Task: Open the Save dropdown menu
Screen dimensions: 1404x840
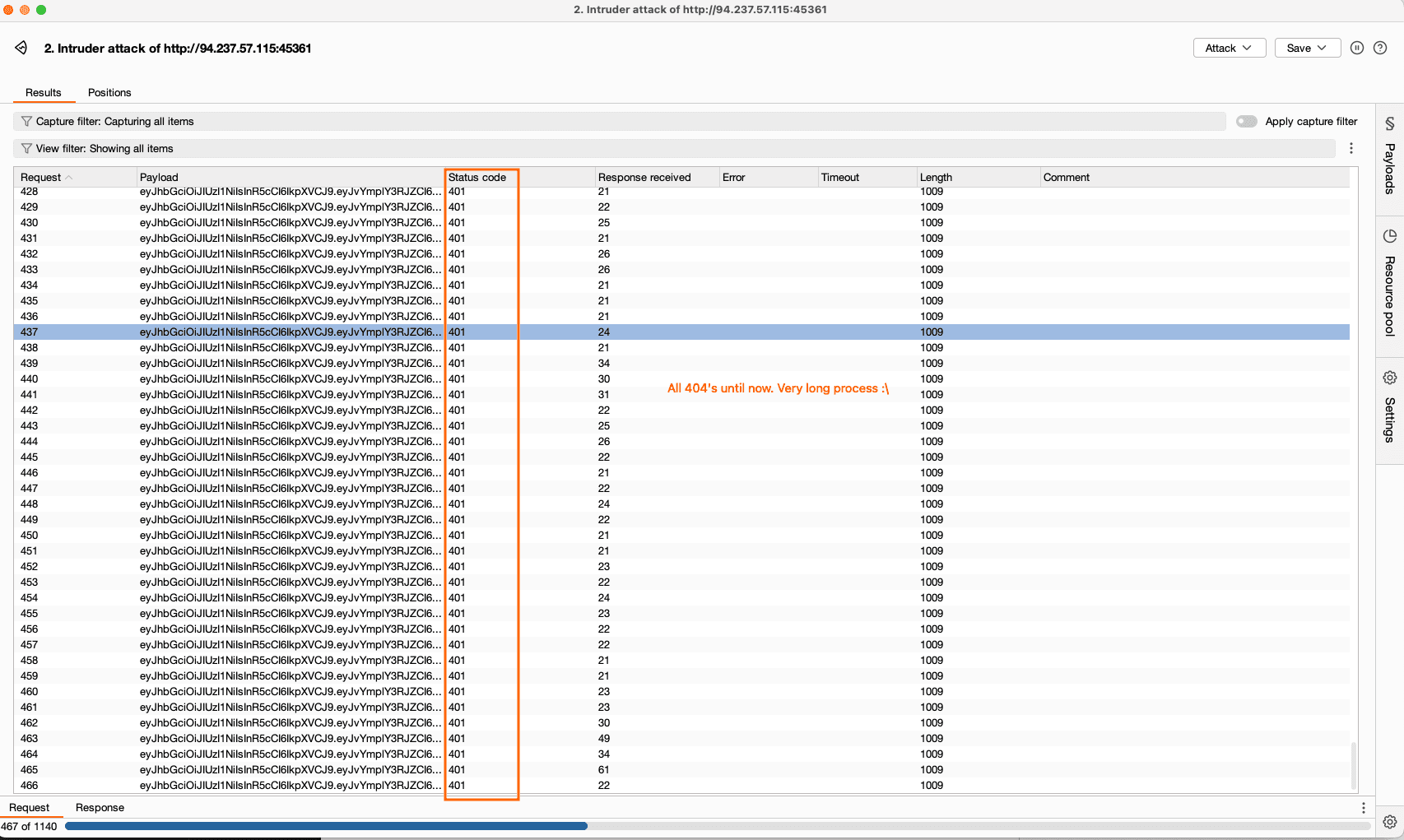Action: click(x=1308, y=48)
